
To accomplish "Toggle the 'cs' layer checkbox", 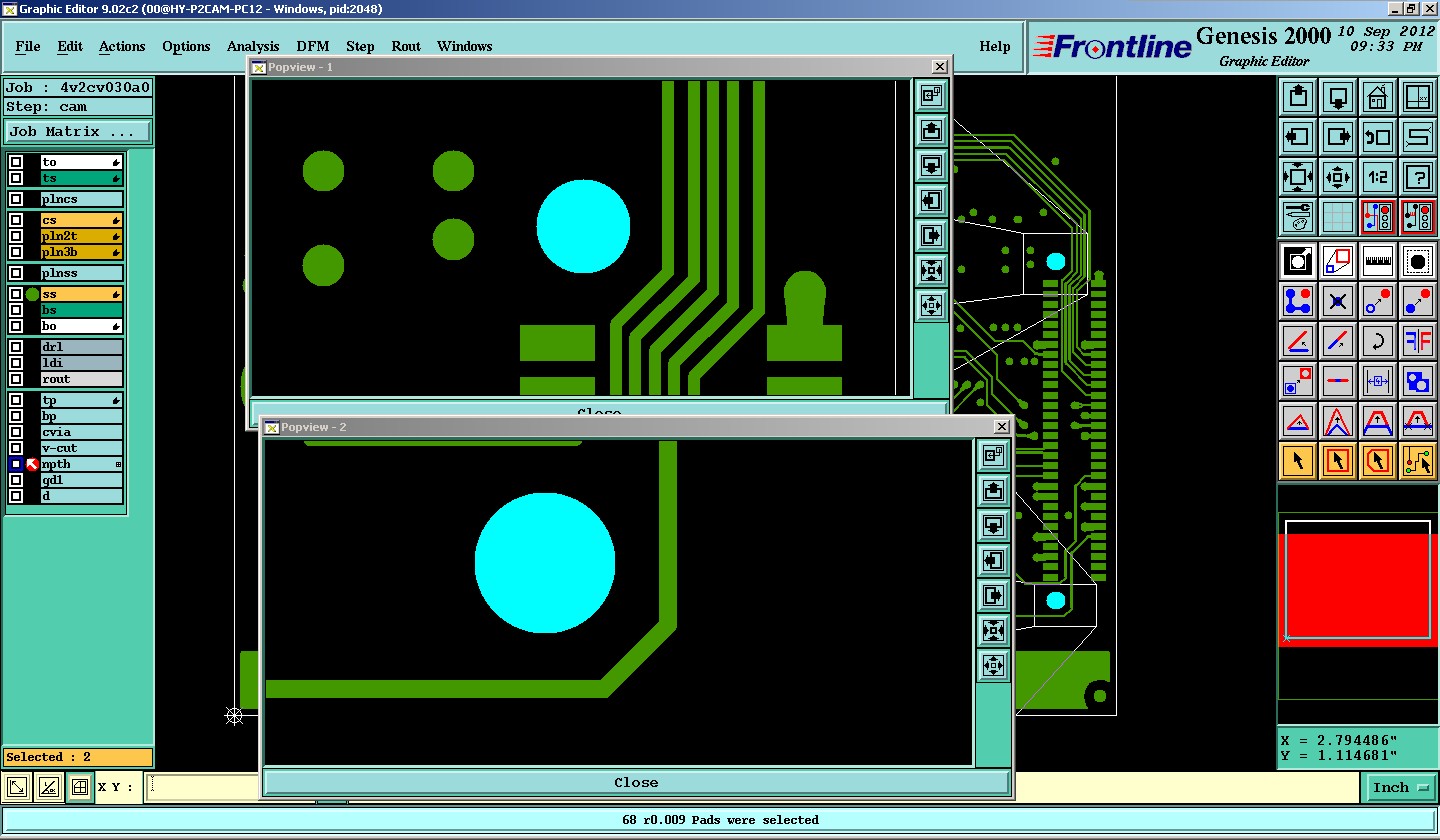I will click(16, 220).
